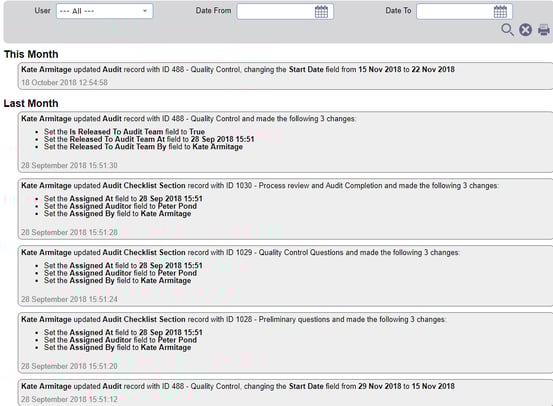
Task: Select the ID 1029 Quality Control Questions entry
Action: 285,276
